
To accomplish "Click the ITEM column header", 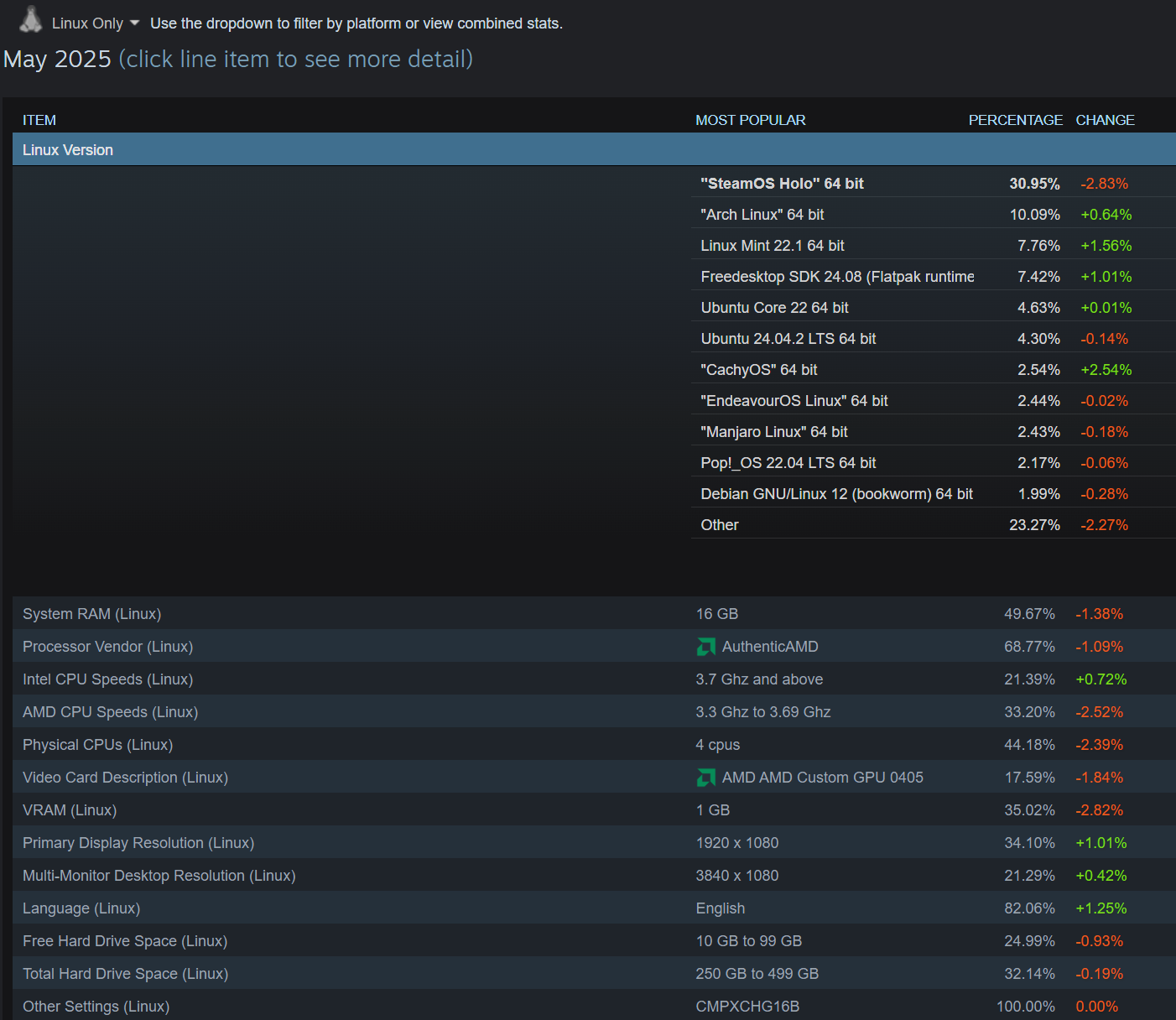I will click(39, 120).
